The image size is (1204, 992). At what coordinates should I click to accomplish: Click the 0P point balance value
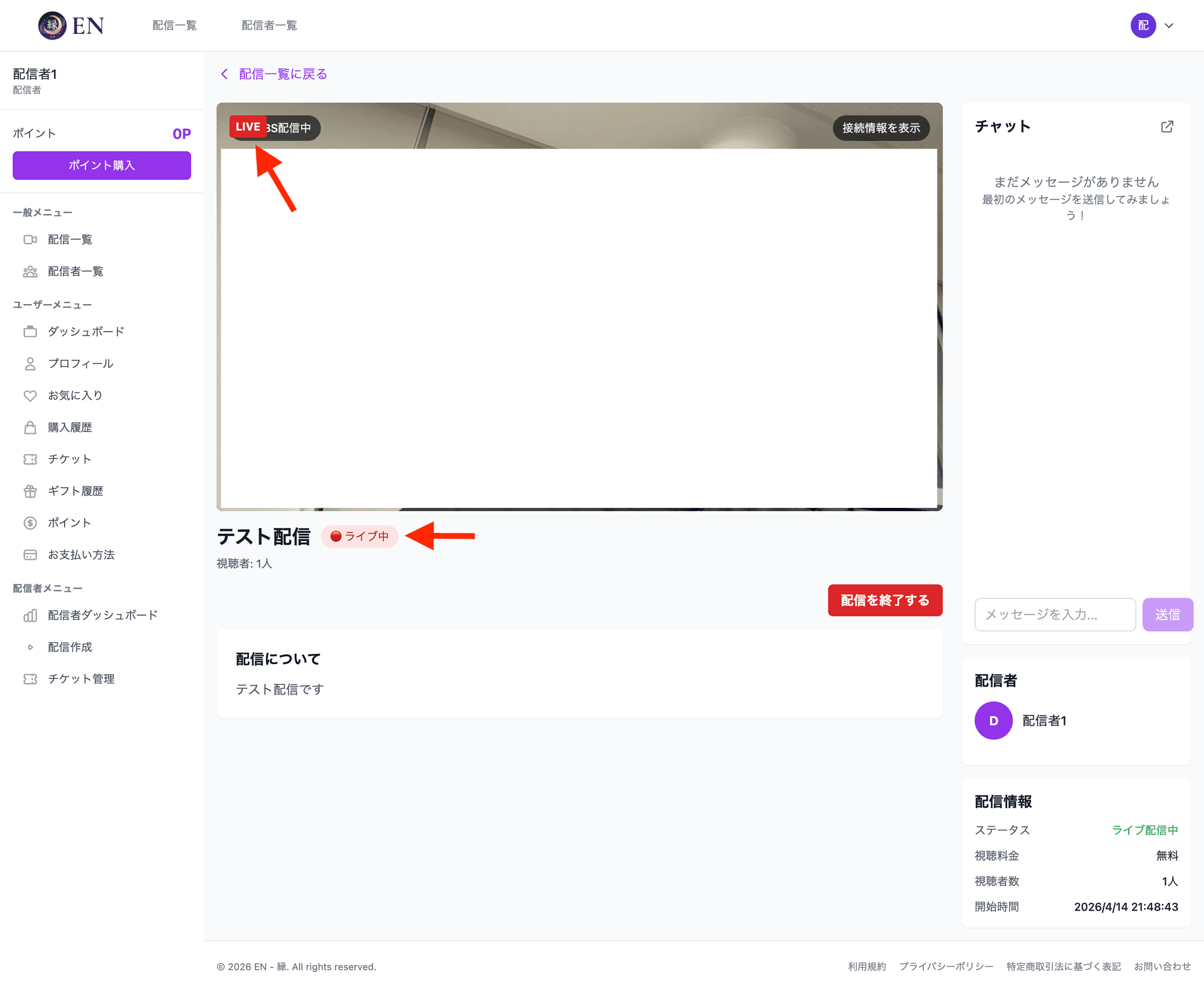[182, 134]
